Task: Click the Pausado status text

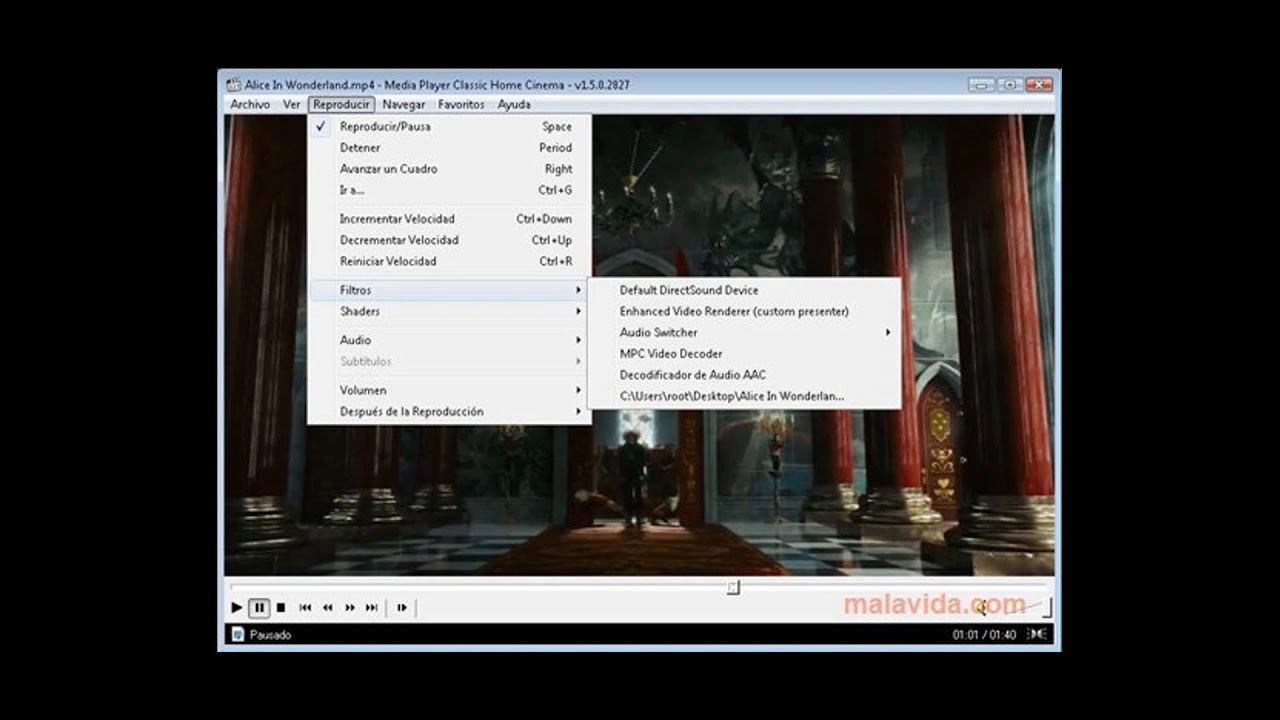Action: 270,634
